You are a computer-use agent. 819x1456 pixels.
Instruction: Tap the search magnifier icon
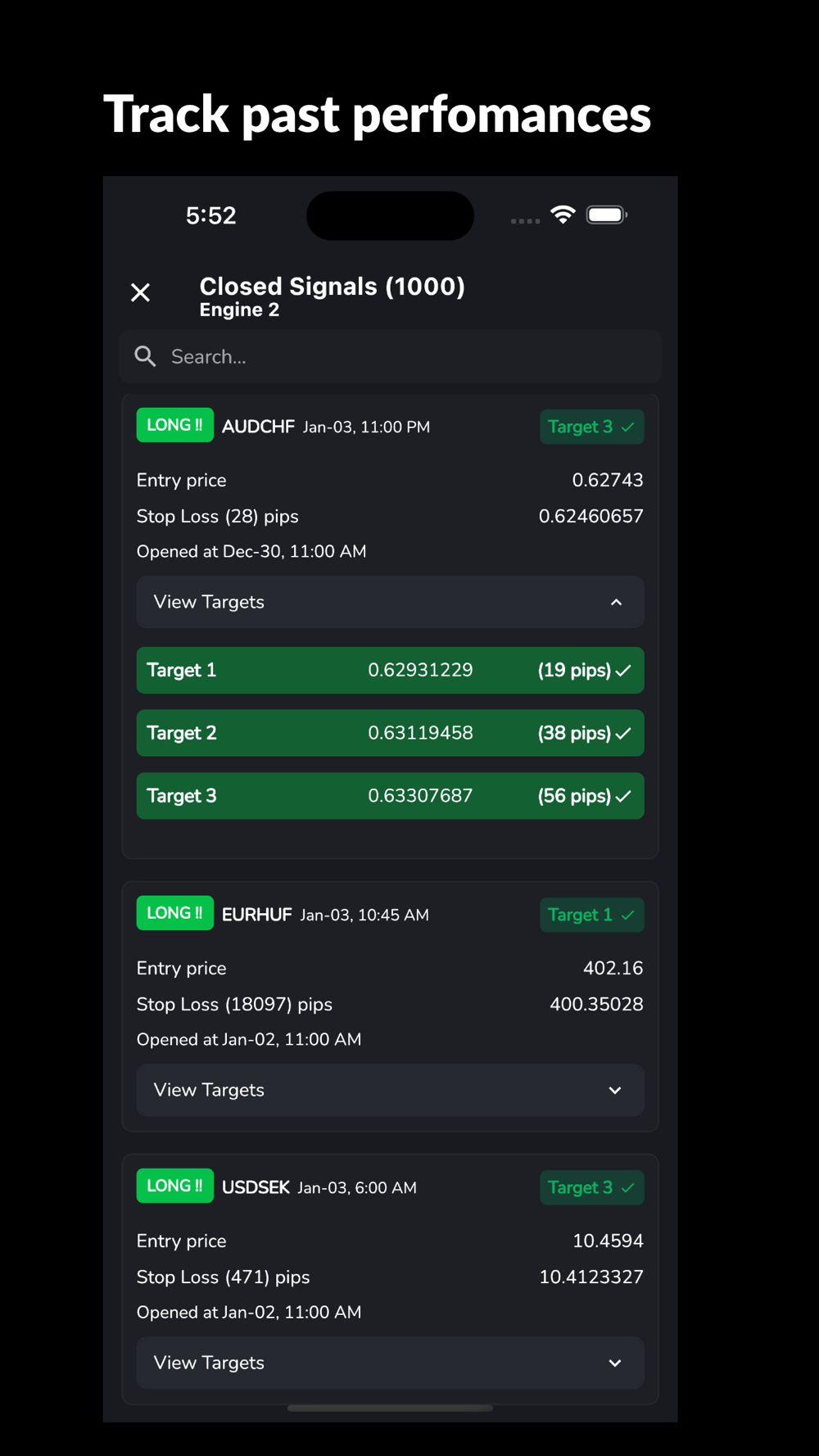click(145, 356)
